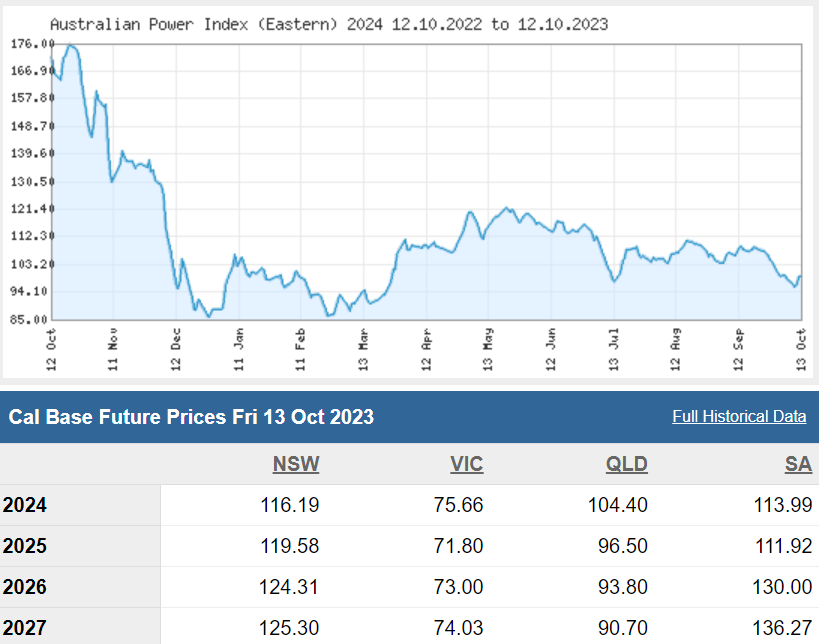Click the 2027 row label
The image size is (821, 644).
[x=25, y=628]
